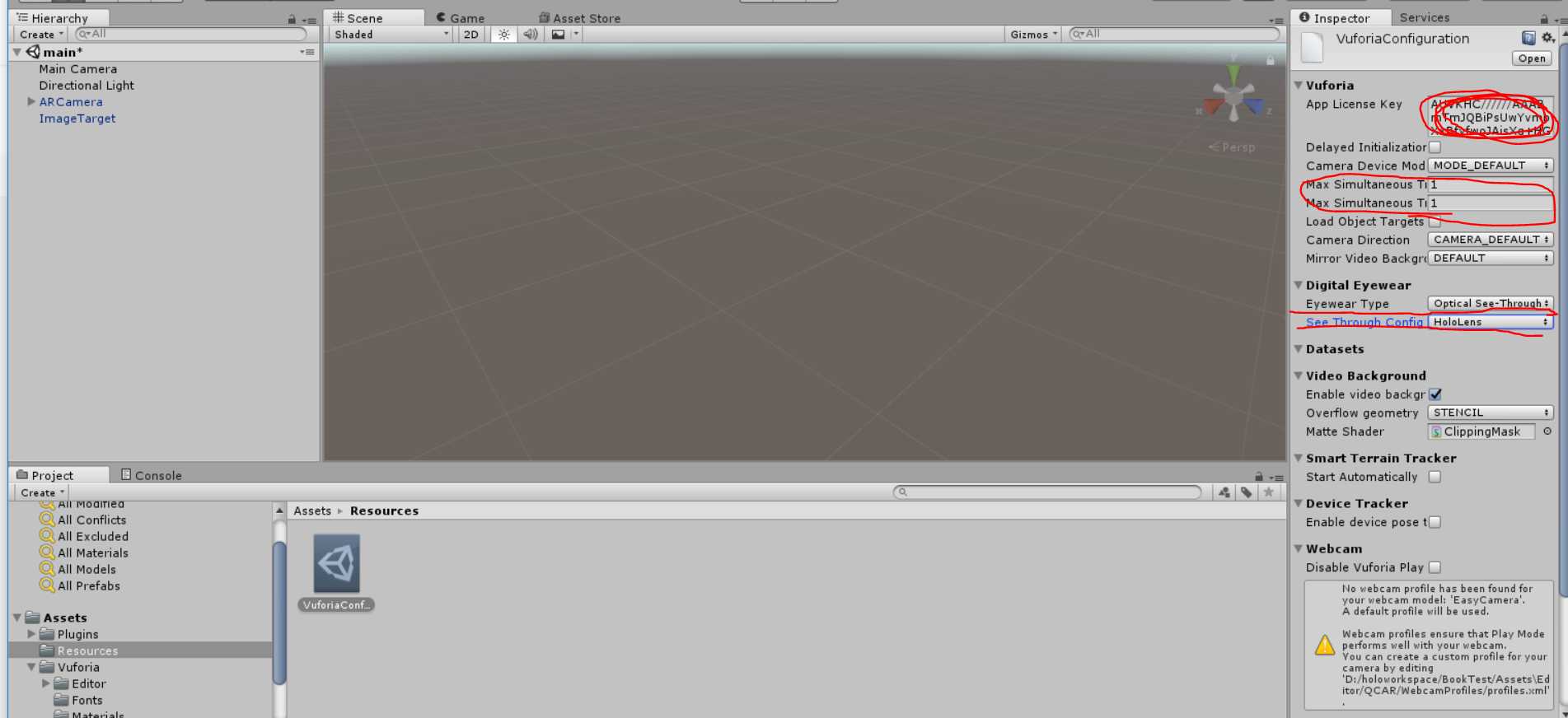Expand the Editor folder
The image size is (1568, 718).
coord(46,683)
